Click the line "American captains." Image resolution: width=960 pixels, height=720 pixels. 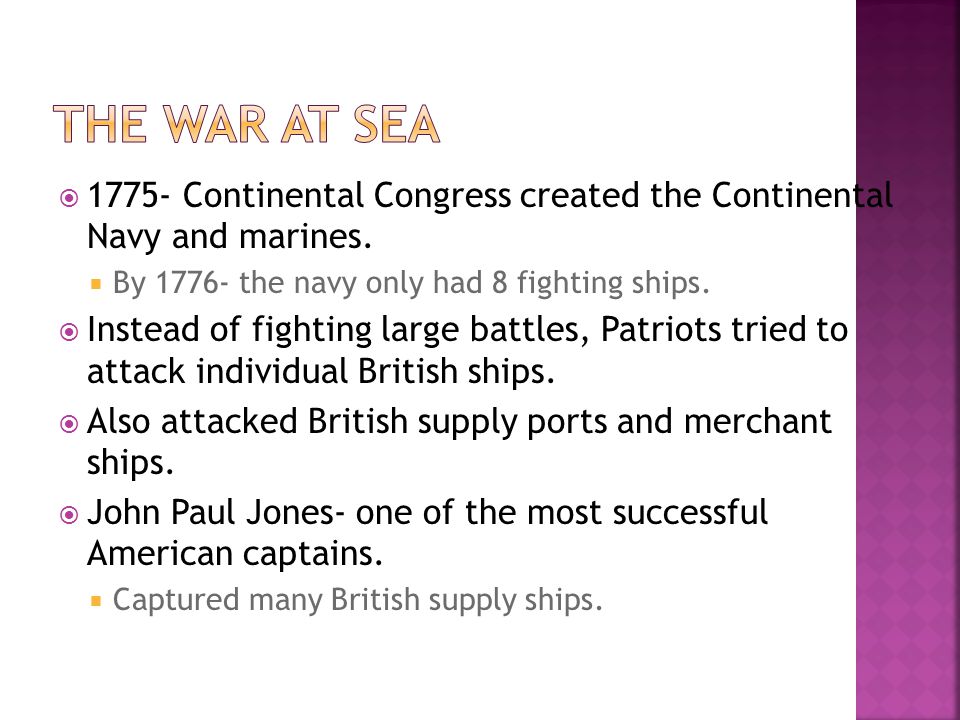point(235,554)
